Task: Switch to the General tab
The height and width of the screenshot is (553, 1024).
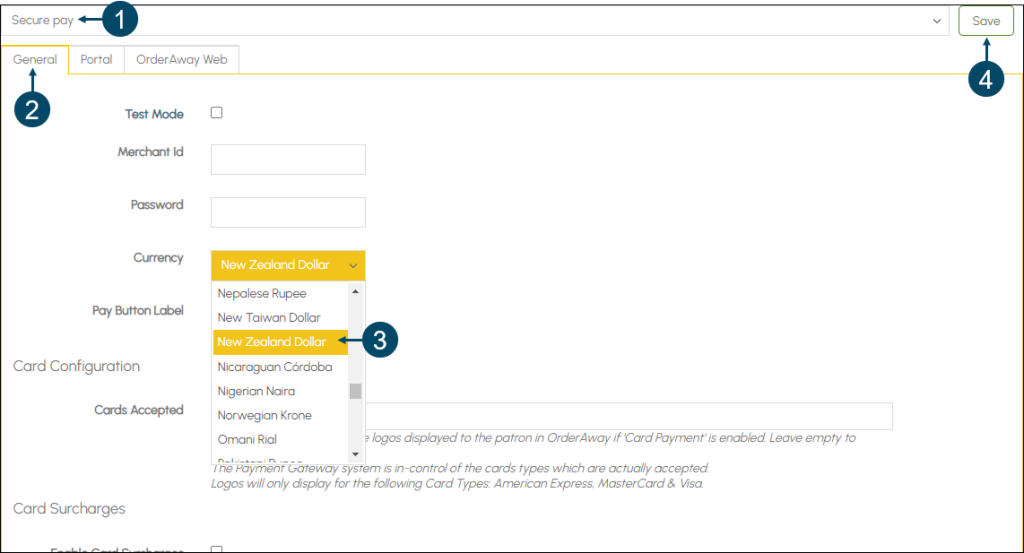Action: tap(35, 60)
